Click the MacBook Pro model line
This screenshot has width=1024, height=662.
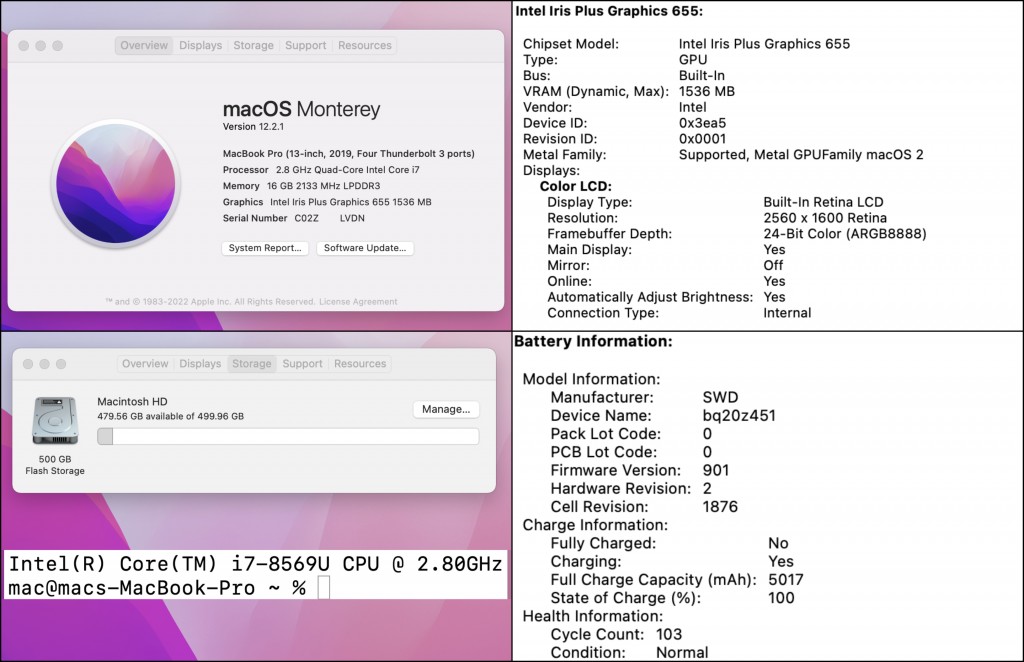(349, 154)
